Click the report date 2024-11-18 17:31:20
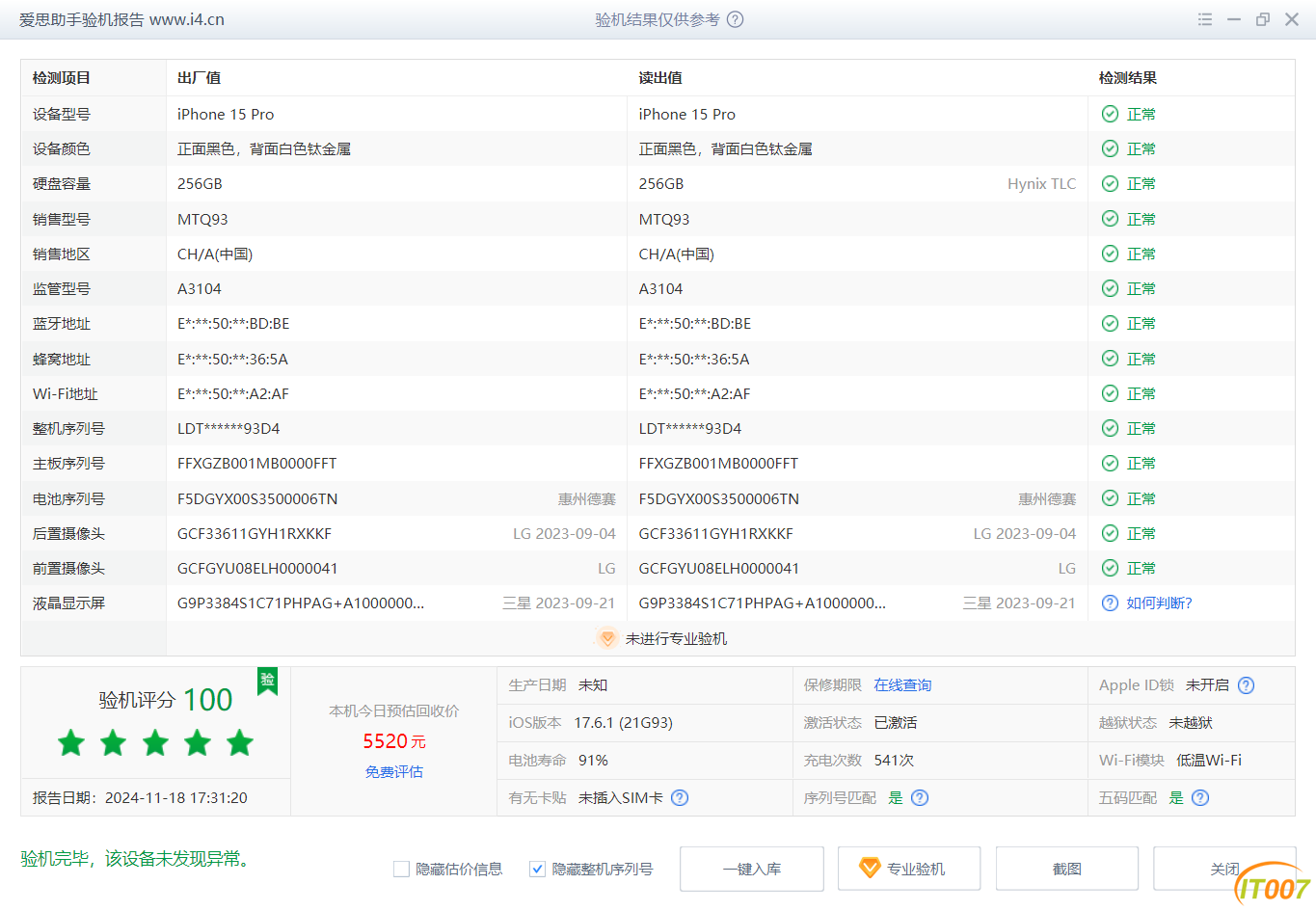 176,797
